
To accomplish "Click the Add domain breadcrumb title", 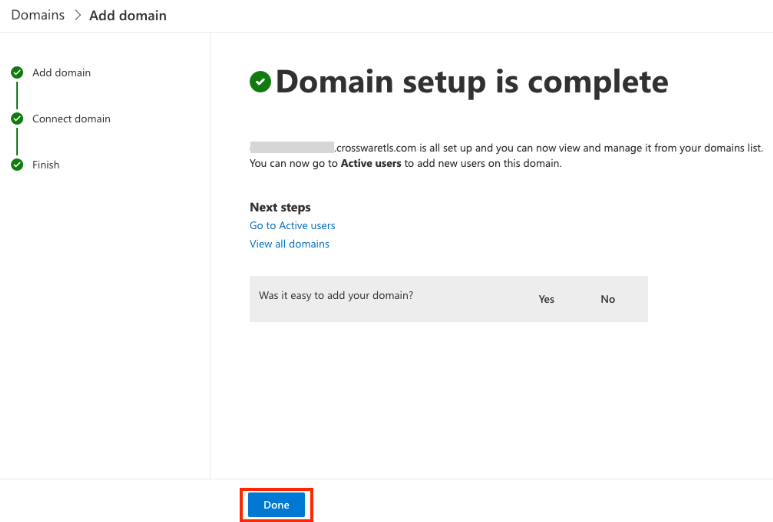I will (x=128, y=15).
